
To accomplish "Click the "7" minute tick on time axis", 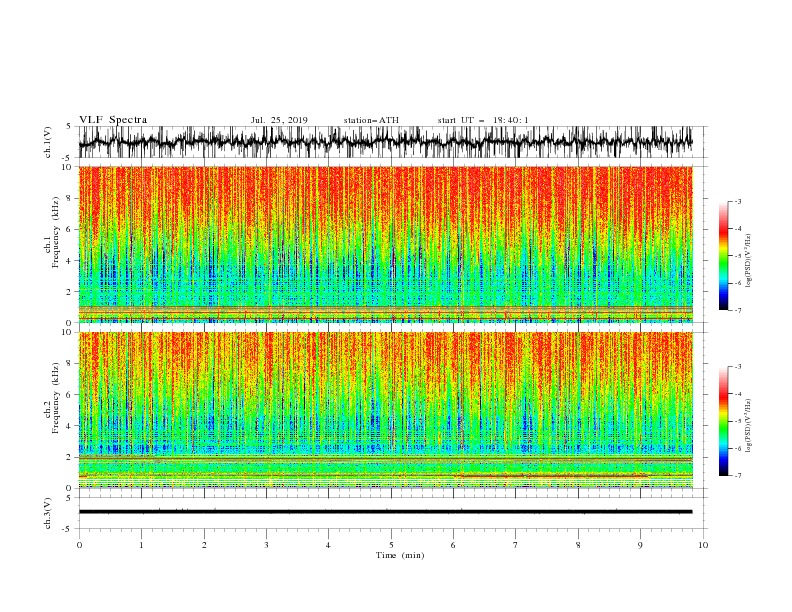I will point(516,545).
